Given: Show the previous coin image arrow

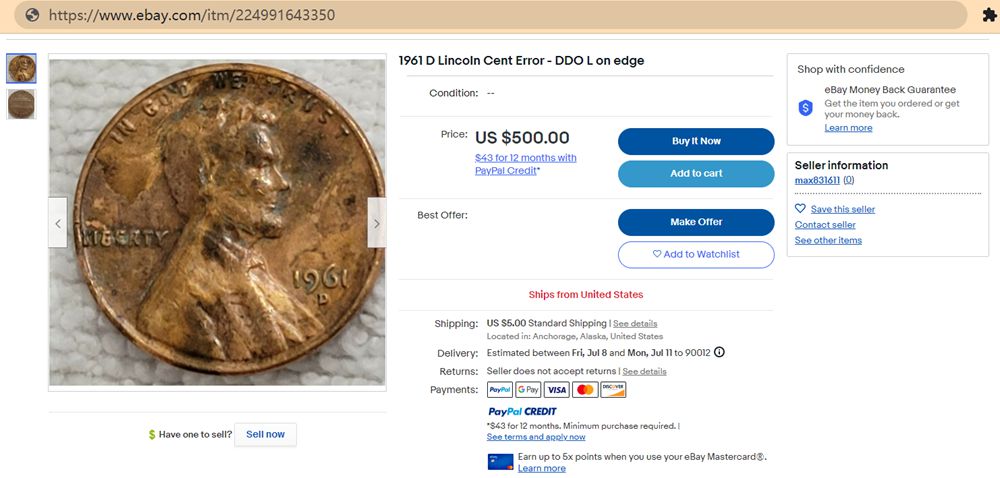Looking at the screenshot, I should (58, 223).
